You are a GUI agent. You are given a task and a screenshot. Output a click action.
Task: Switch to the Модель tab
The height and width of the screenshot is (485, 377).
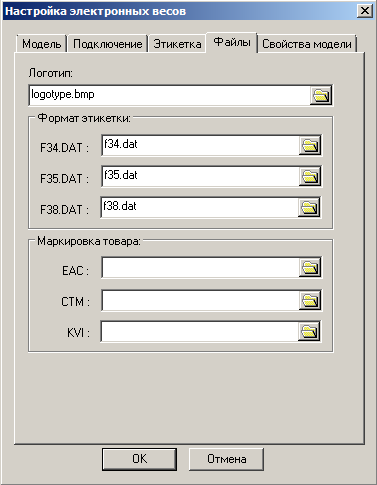pyautogui.click(x=42, y=44)
